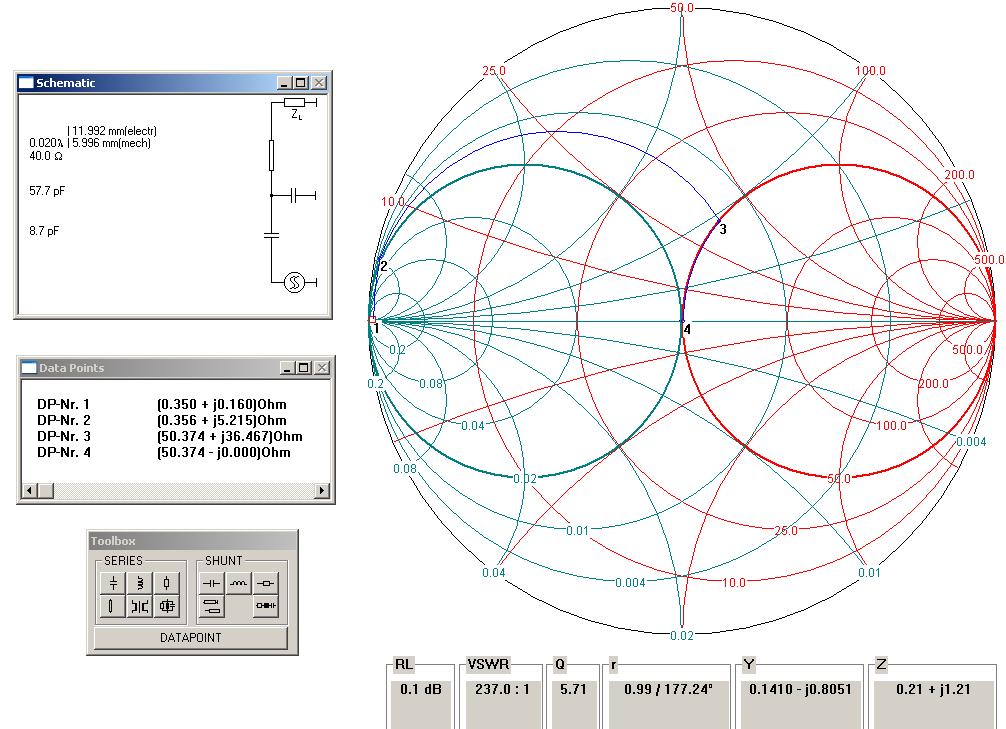Image resolution: width=1006 pixels, height=729 pixels.
Task: Click the 57.7 pF value in Schematic
Action: (47, 191)
